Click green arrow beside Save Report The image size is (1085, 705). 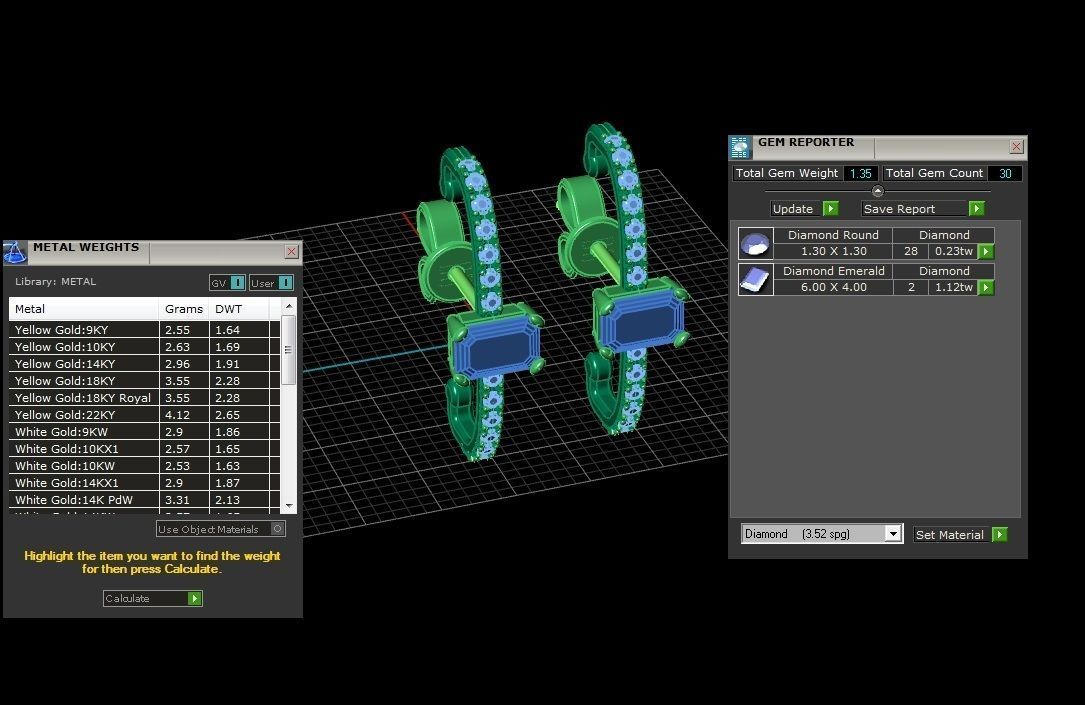[x=976, y=209]
